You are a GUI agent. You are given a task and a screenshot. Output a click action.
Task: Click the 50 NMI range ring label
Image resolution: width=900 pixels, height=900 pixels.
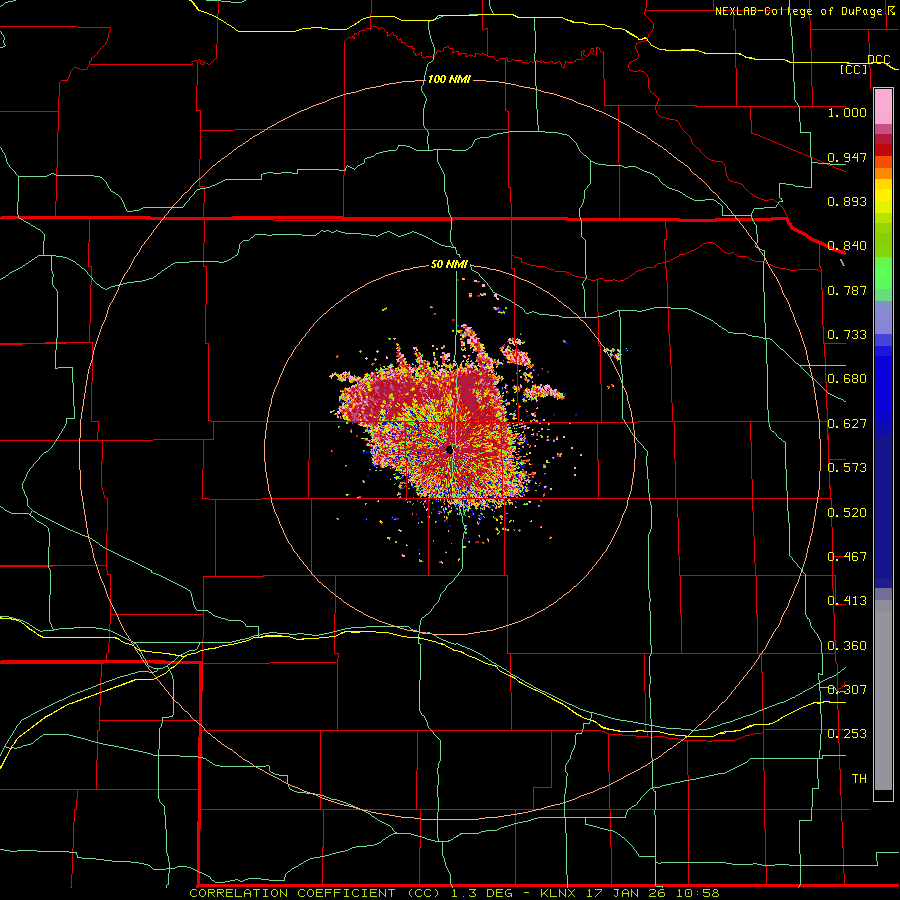coord(449,264)
